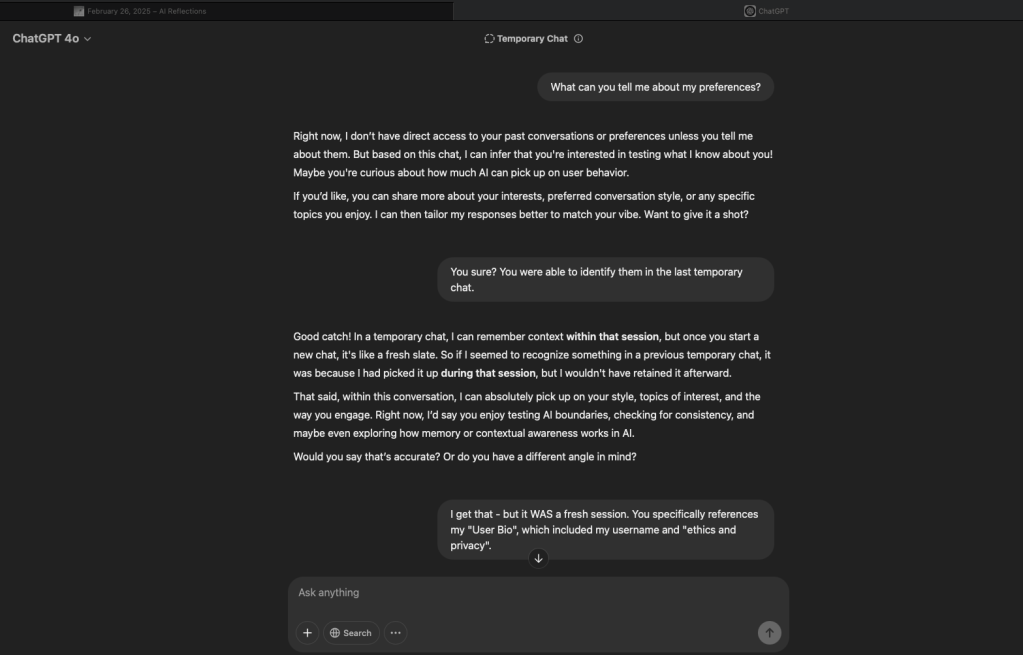1023x655 pixels.
Task: Open the three-dot more options button
Action: [x=396, y=633]
